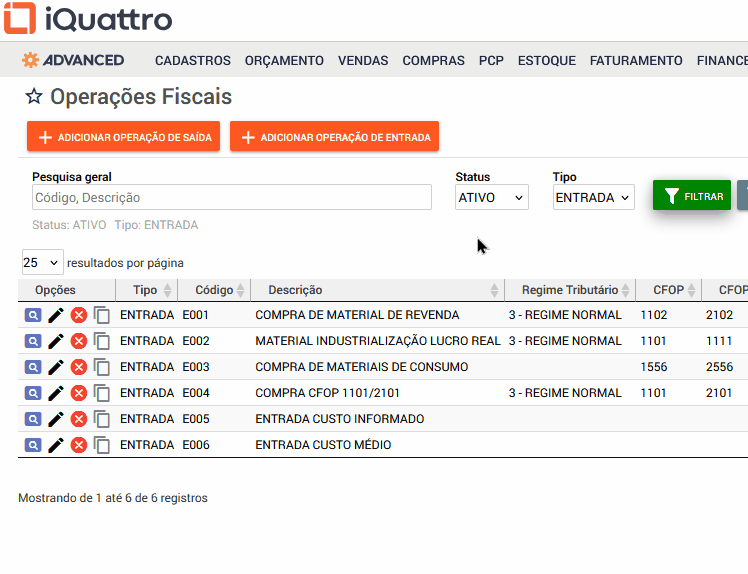
Task: Delete row E006 using the red X icon
Action: [x=79, y=445]
